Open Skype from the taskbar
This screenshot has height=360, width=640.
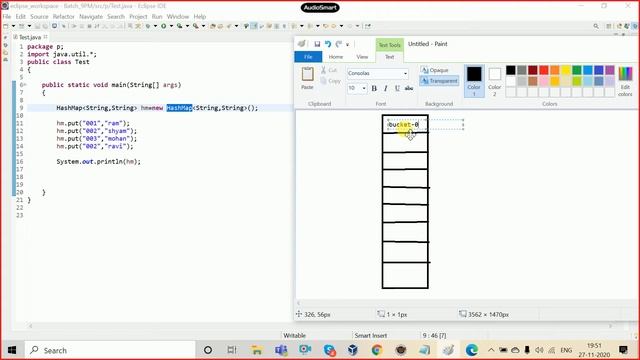[329, 350]
